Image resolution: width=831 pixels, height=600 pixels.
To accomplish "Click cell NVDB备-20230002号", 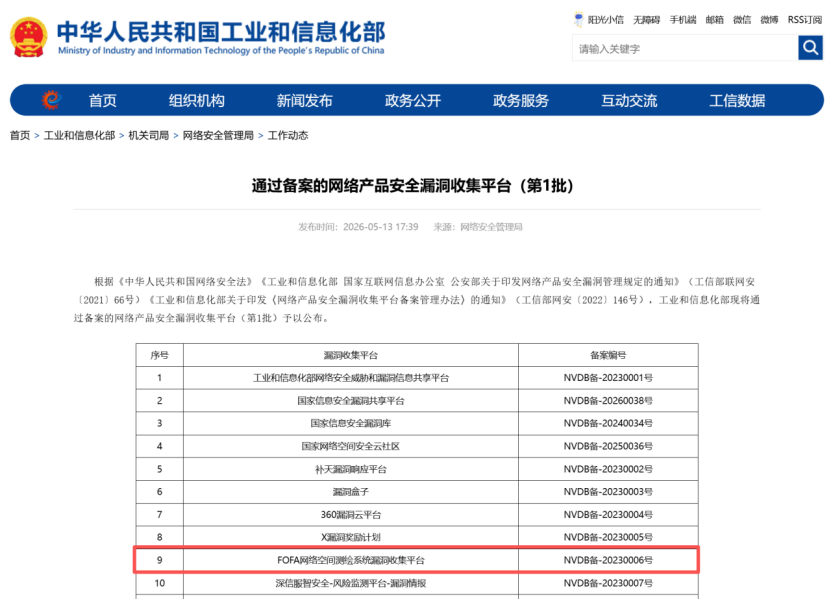I will point(608,469).
